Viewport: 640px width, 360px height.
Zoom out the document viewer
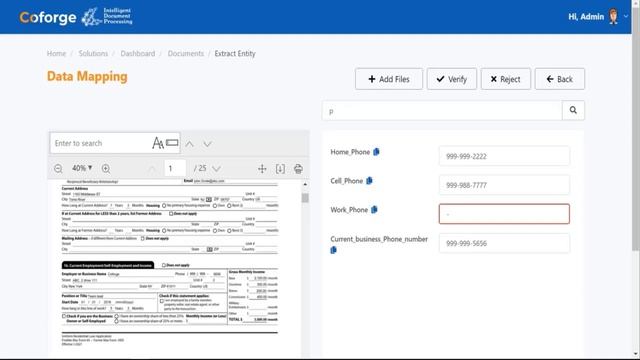pos(58,168)
